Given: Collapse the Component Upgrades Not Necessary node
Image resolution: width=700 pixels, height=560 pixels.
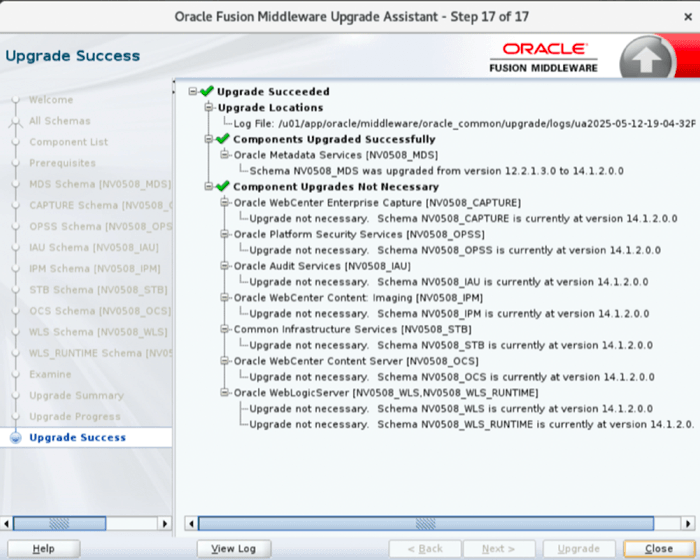Looking at the screenshot, I should 208,186.
